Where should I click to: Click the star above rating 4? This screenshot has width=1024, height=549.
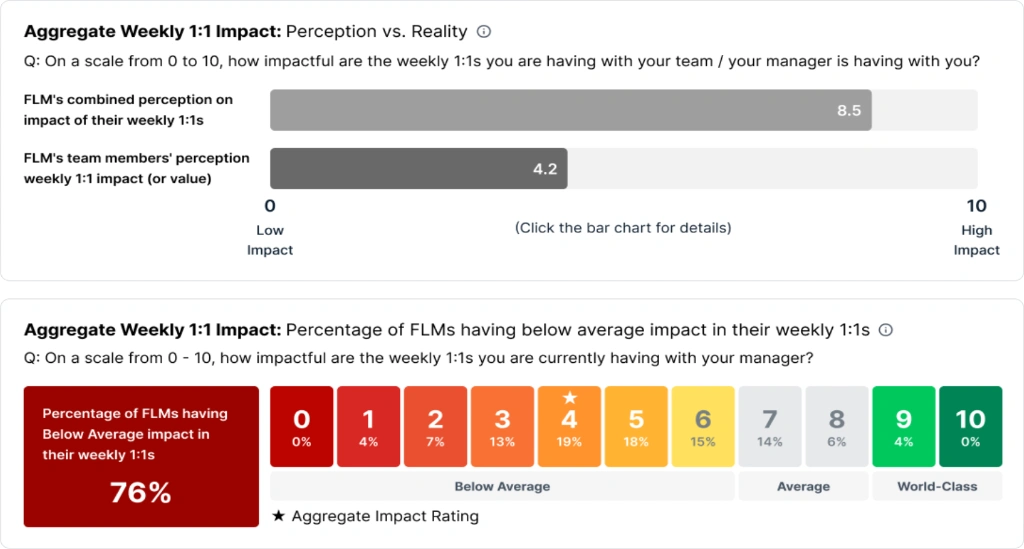click(x=569, y=398)
